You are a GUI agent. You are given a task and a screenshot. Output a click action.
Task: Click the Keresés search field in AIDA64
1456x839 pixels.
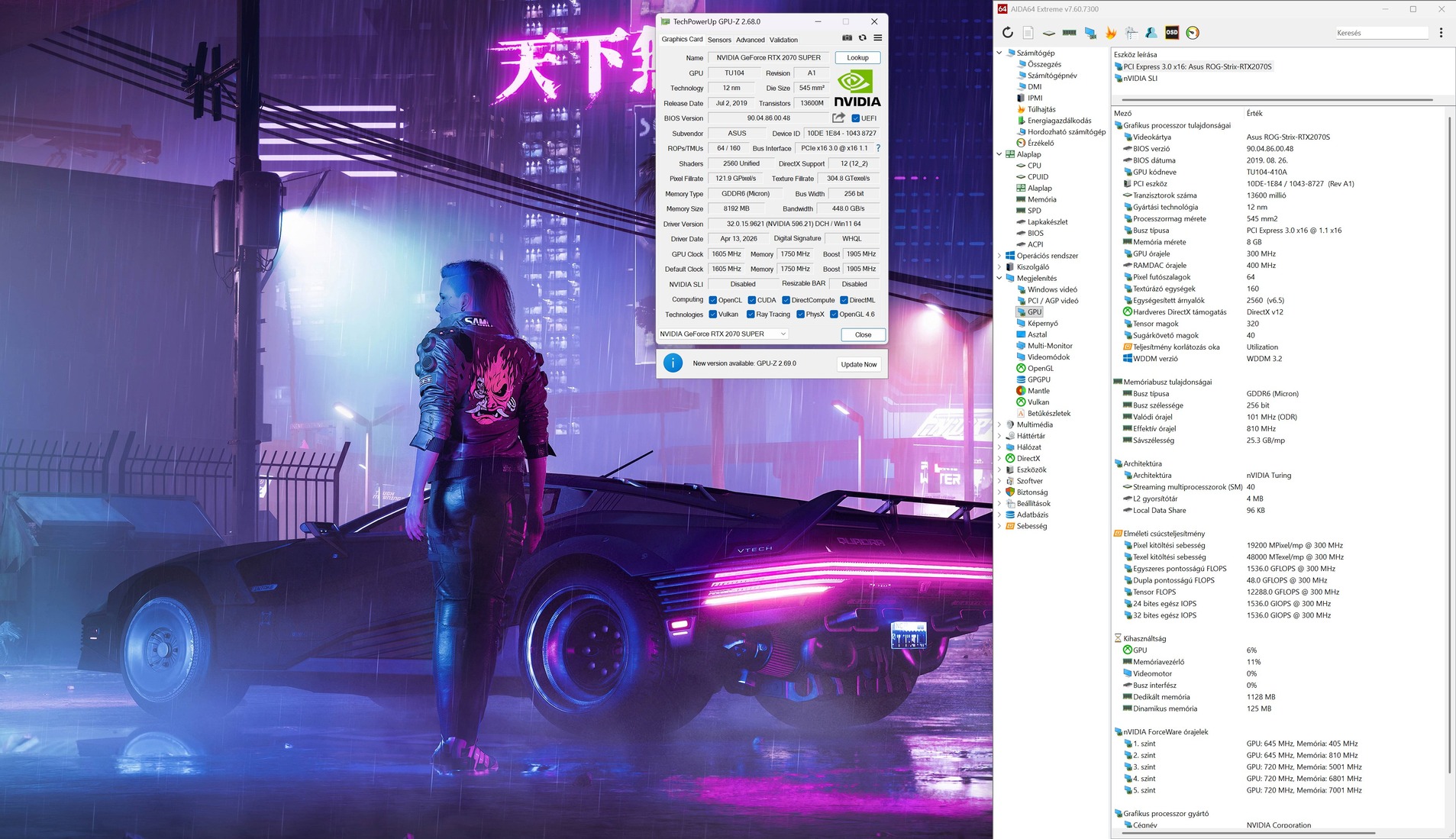1381,33
